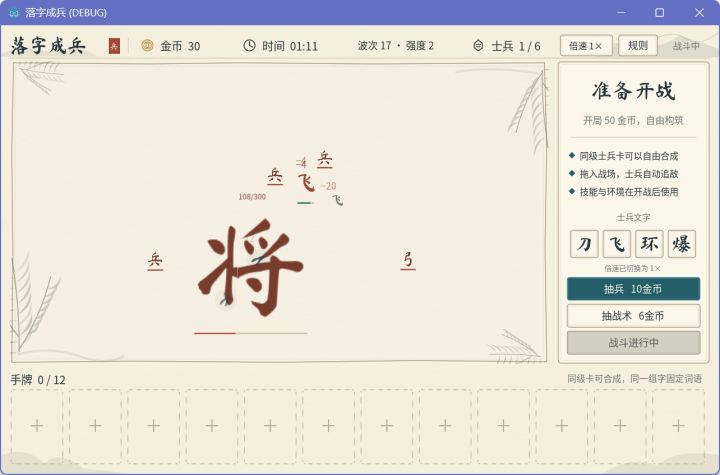The width and height of the screenshot is (720, 475).
Task: Minimize the 落字成兵 window
Action: 621,12
